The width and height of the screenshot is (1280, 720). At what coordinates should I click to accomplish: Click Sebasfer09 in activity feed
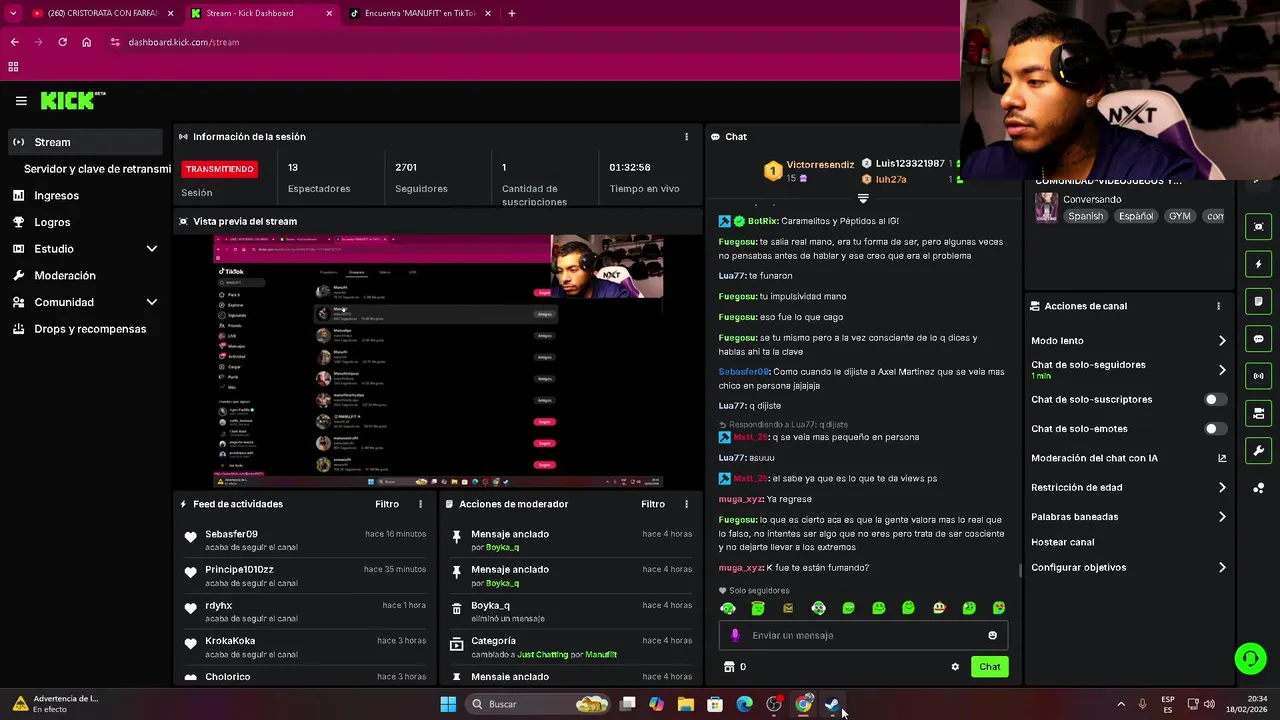[x=231, y=534]
